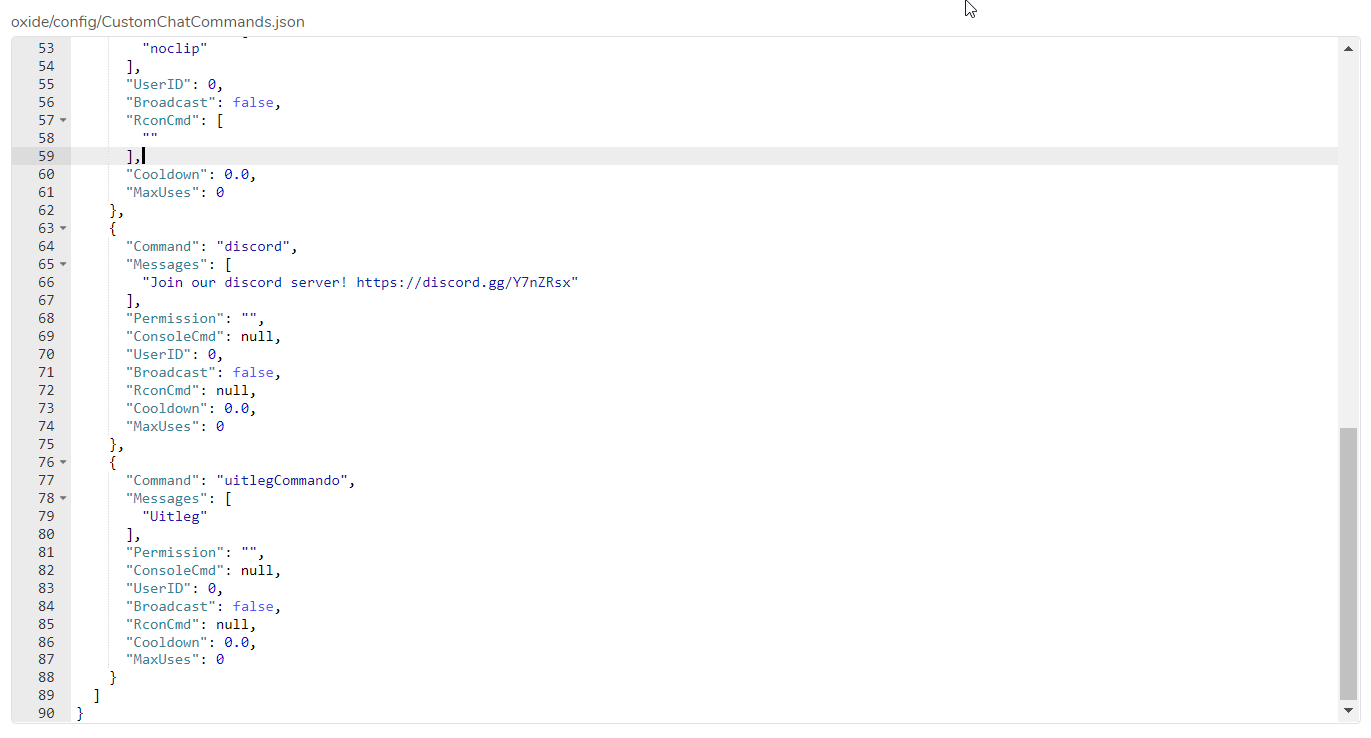Click line number 59 in the gutter
This screenshot has height=738, width=1371.
tap(46, 156)
